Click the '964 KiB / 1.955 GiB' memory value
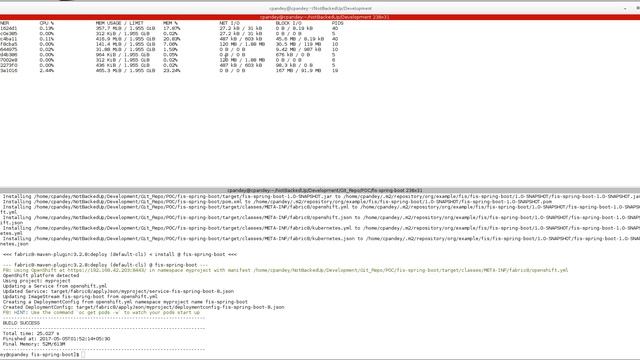The height and width of the screenshot is (360, 640). 122,55
